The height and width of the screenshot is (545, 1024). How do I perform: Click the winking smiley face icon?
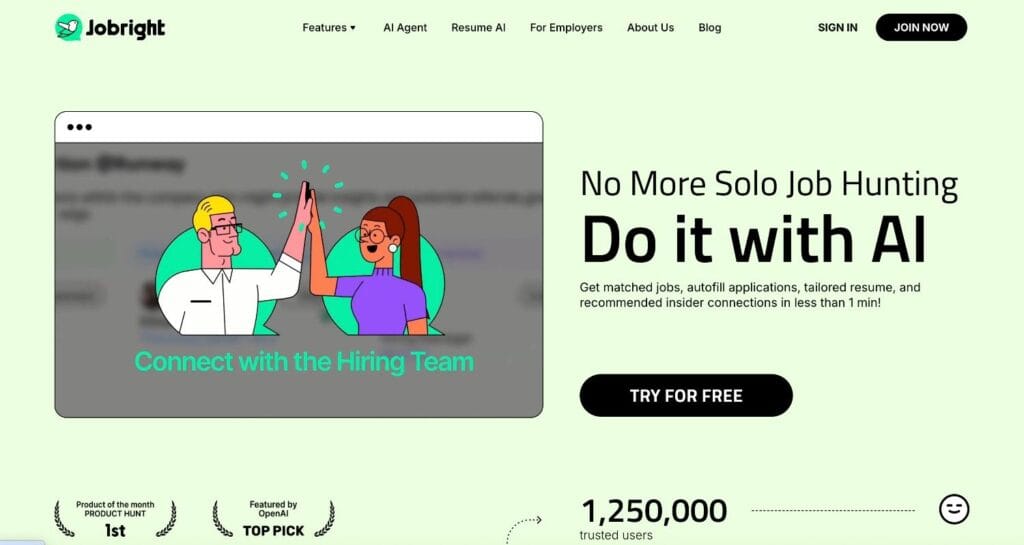click(953, 509)
